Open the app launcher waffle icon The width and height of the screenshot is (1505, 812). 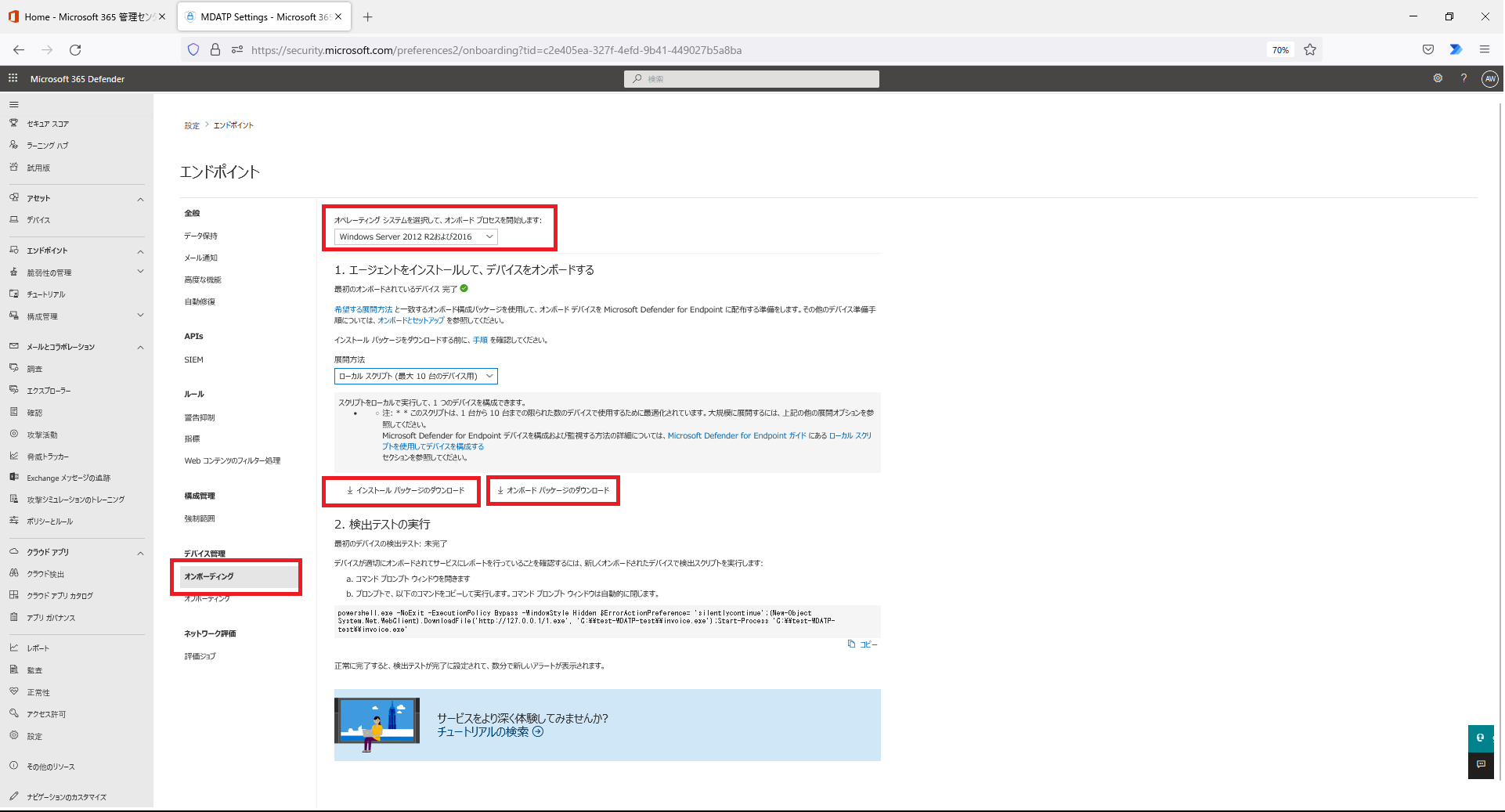[x=13, y=78]
